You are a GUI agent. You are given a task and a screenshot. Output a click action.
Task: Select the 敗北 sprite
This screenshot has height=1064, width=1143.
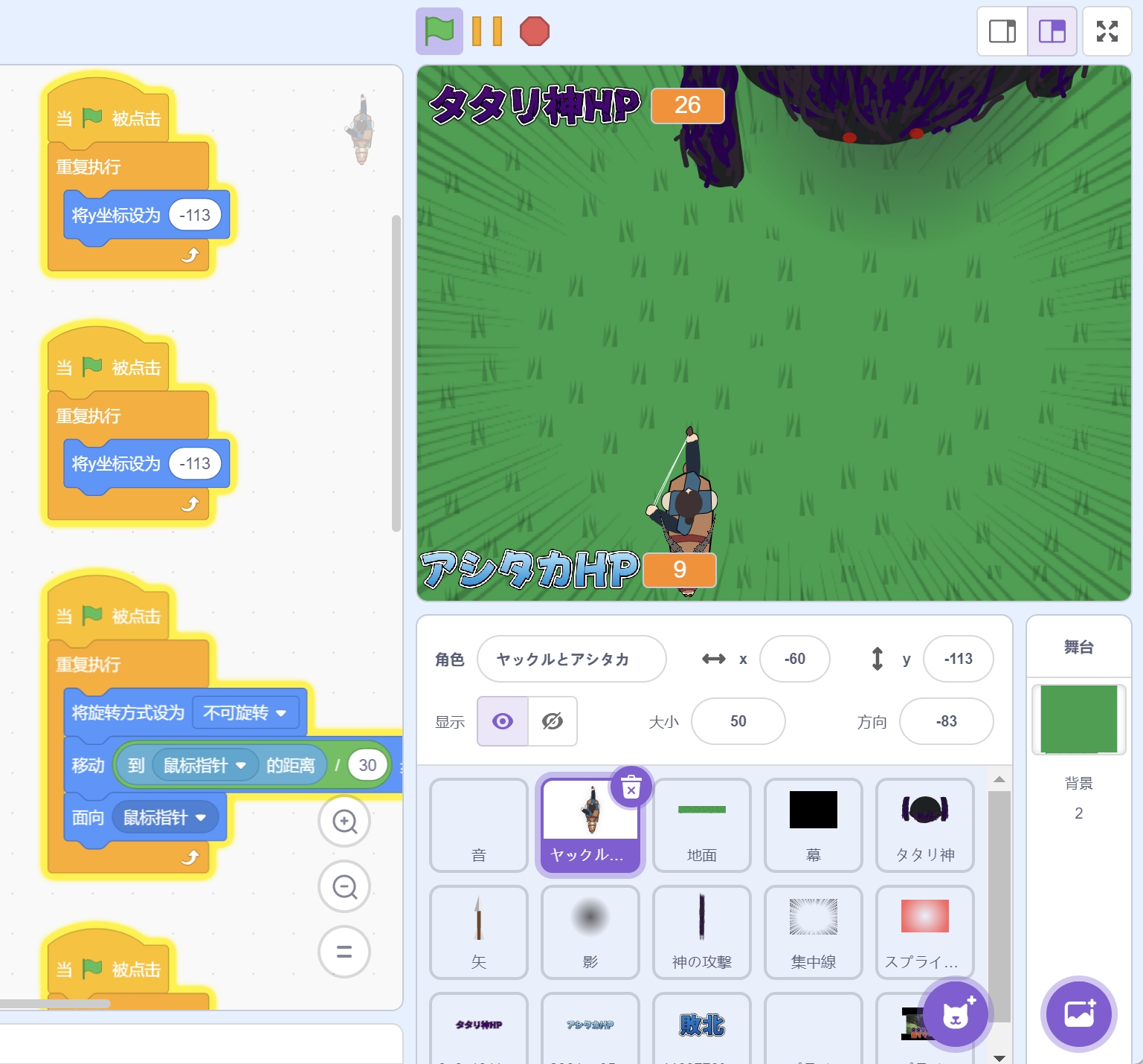702,1029
